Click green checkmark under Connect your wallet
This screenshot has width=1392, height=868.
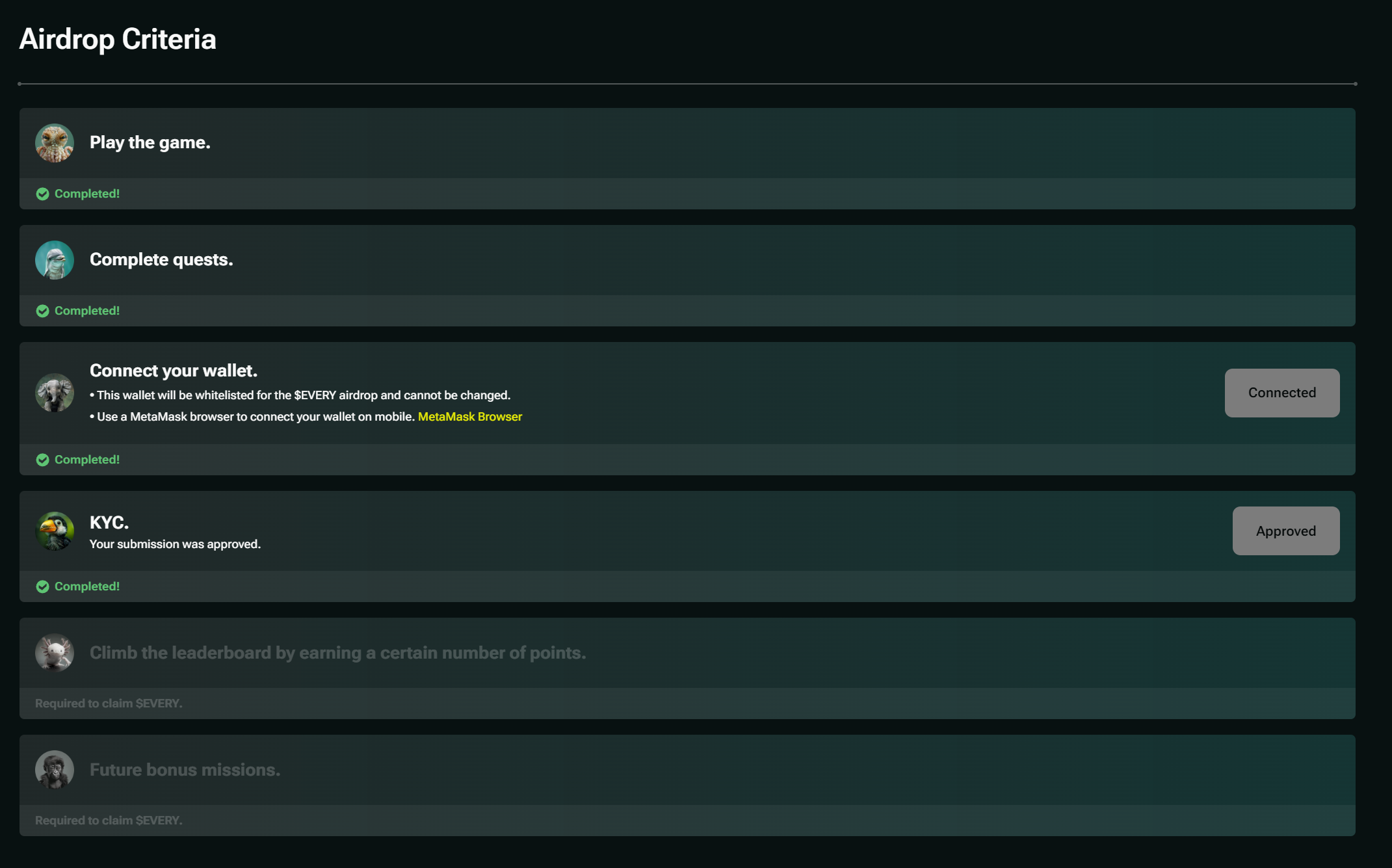[43, 460]
